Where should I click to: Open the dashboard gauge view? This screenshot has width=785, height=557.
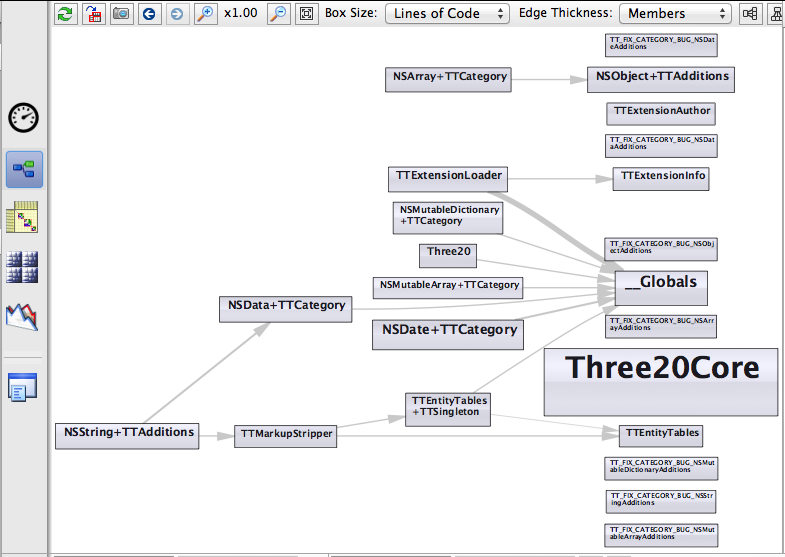pos(24,118)
